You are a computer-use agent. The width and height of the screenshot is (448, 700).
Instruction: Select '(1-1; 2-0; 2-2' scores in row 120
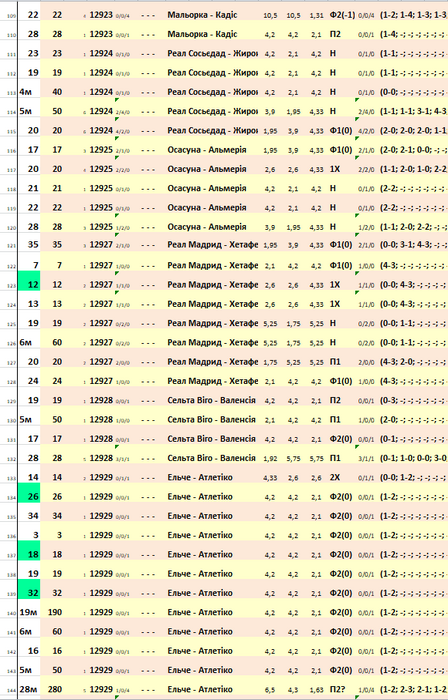pyautogui.click(x=413, y=227)
